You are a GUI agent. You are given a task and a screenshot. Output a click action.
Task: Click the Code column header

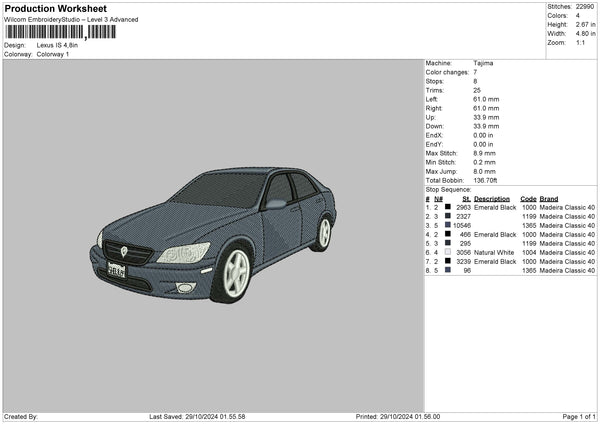(x=528, y=198)
